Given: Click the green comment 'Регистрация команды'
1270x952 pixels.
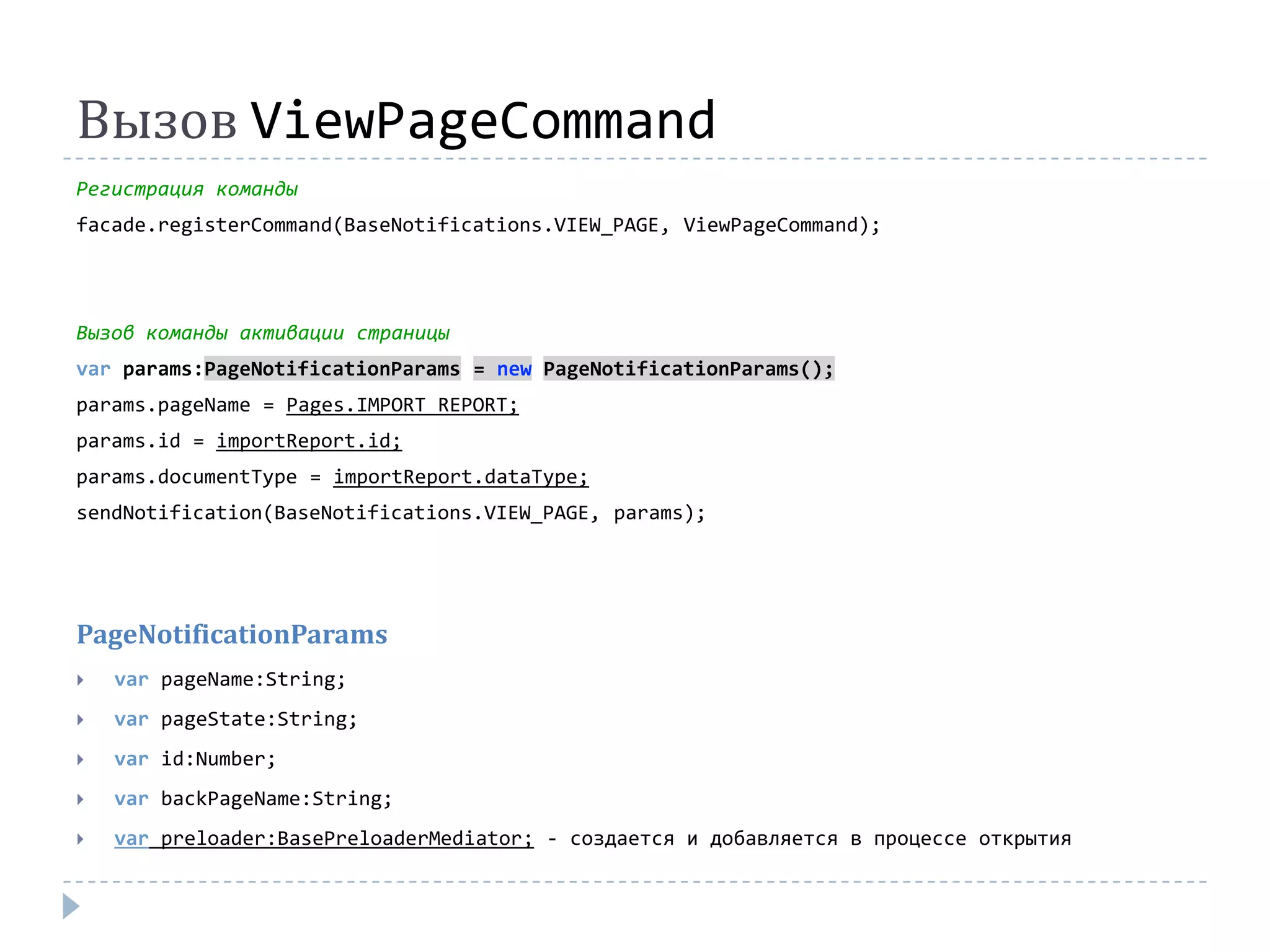Looking at the screenshot, I should click(x=187, y=189).
